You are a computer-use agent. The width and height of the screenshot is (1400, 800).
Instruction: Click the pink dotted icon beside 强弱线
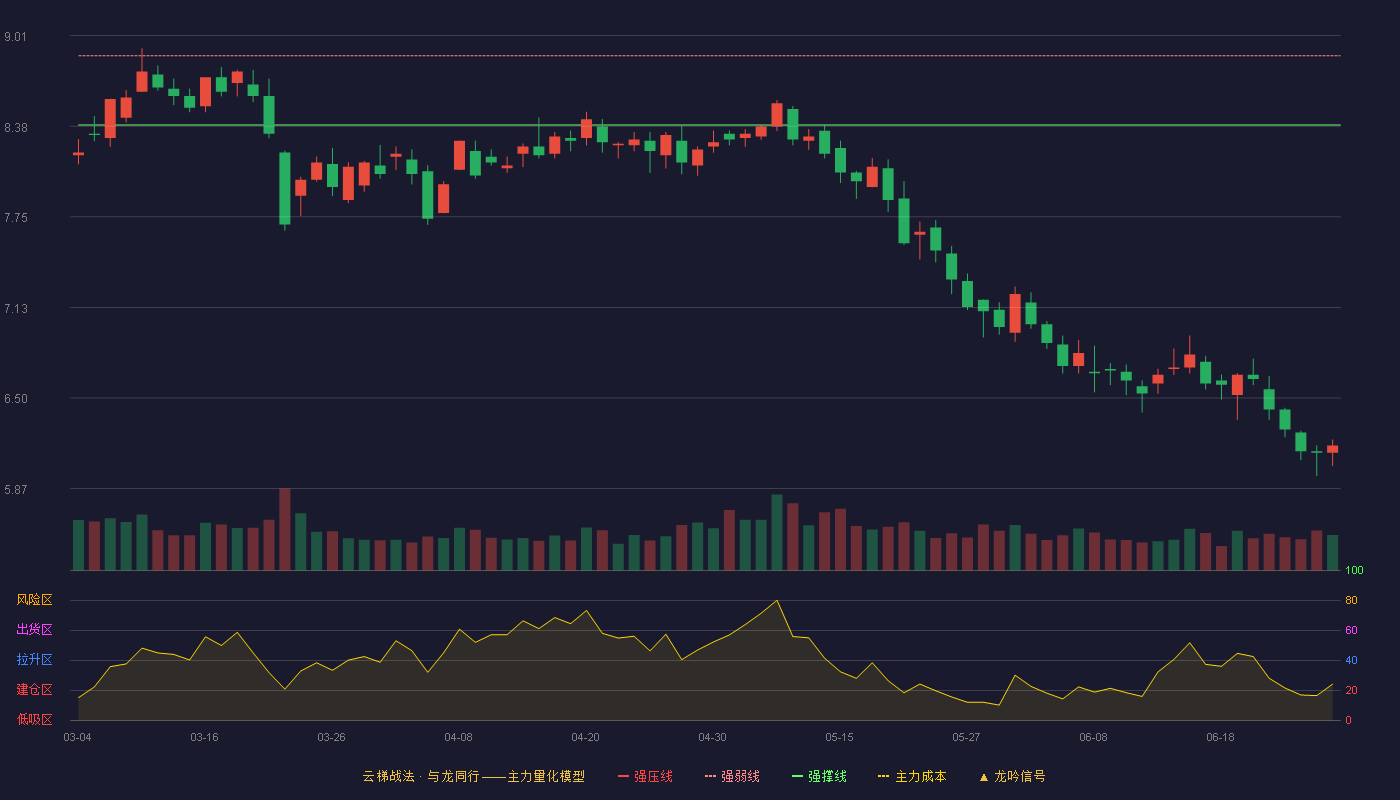[710, 776]
